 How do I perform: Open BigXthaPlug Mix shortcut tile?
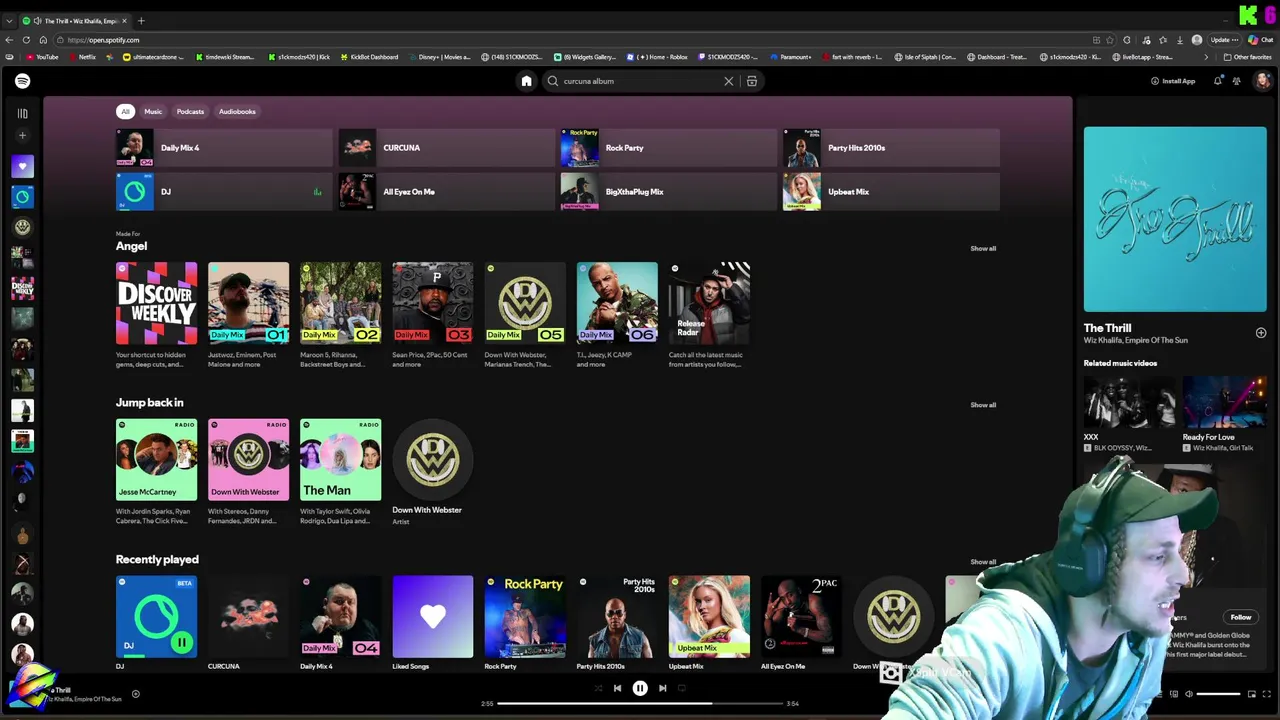[x=668, y=192]
